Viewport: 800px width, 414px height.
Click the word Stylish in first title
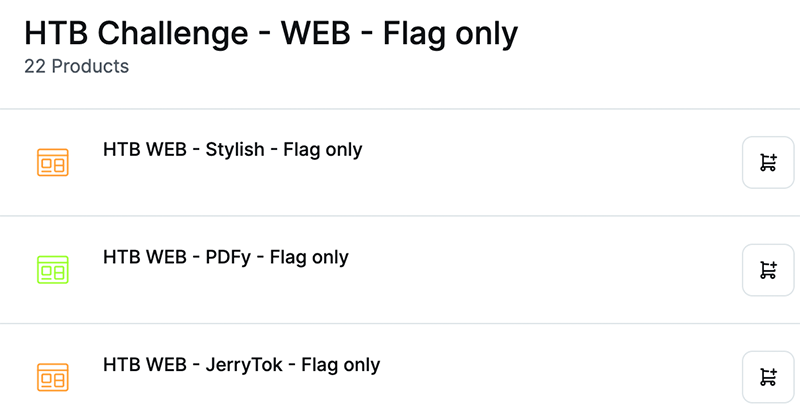[x=235, y=150]
